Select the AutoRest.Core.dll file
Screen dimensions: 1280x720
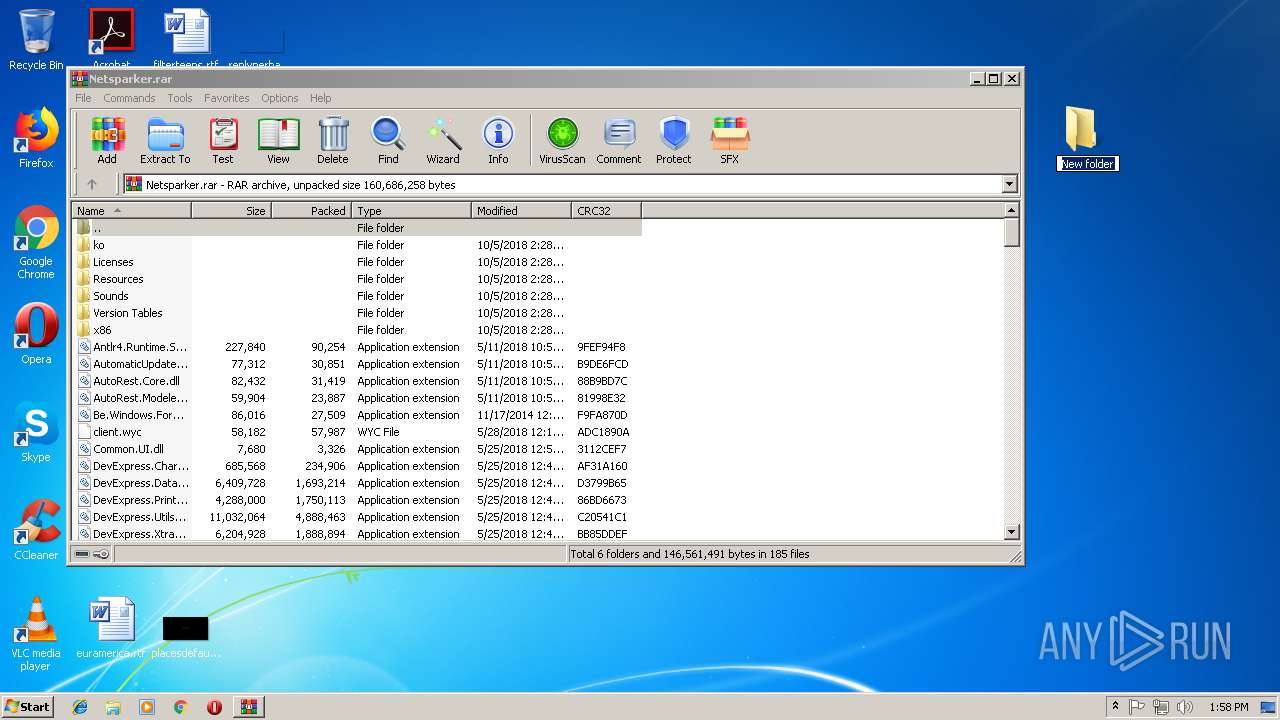357,381
